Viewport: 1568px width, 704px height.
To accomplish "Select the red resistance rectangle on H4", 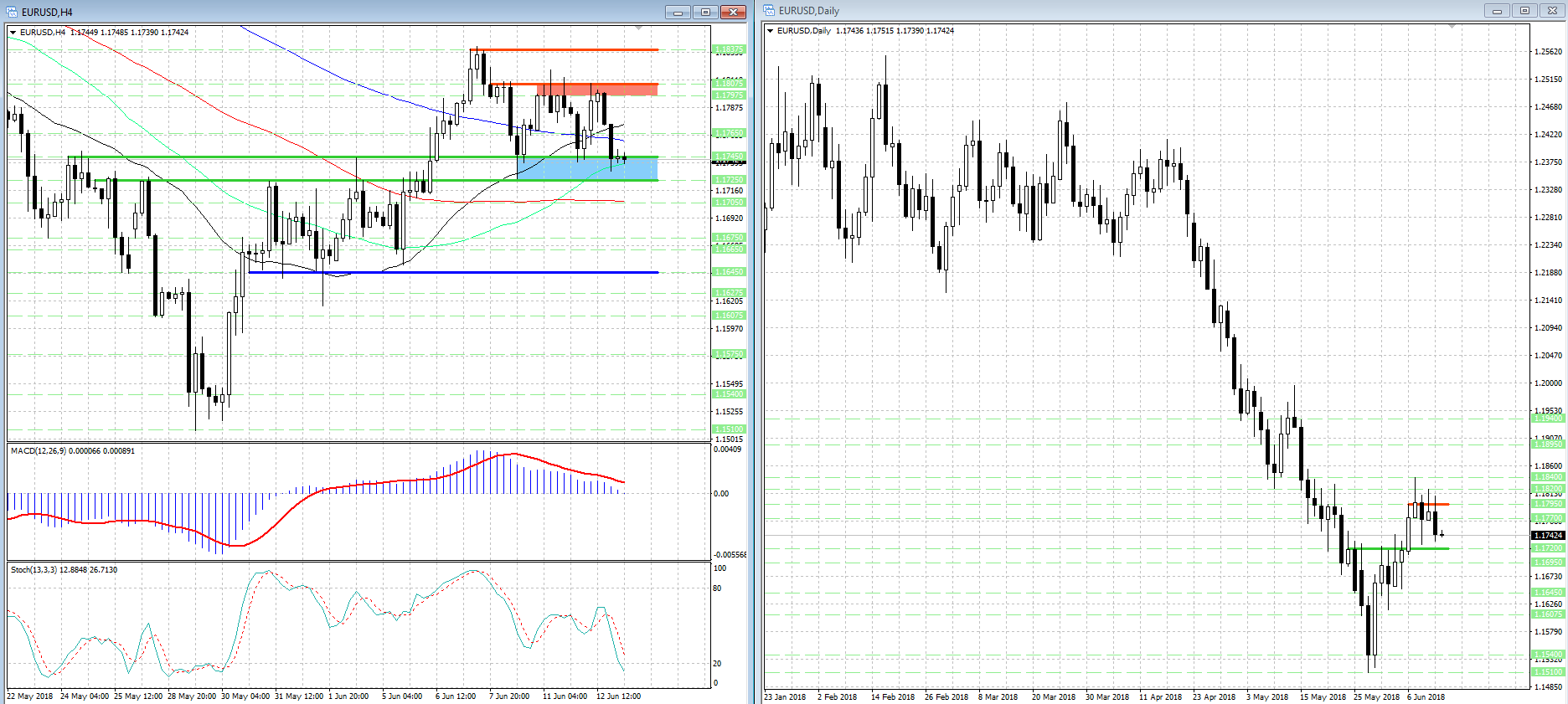I will click(596, 89).
